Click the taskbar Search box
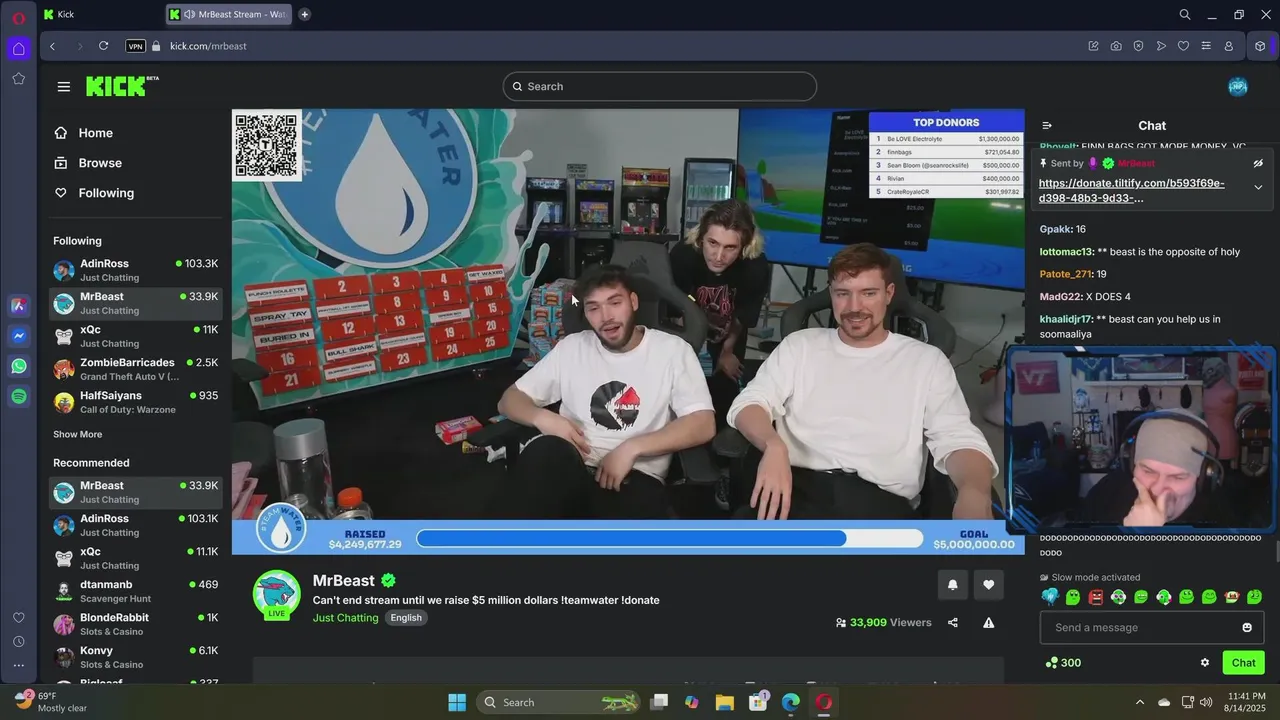 click(558, 702)
